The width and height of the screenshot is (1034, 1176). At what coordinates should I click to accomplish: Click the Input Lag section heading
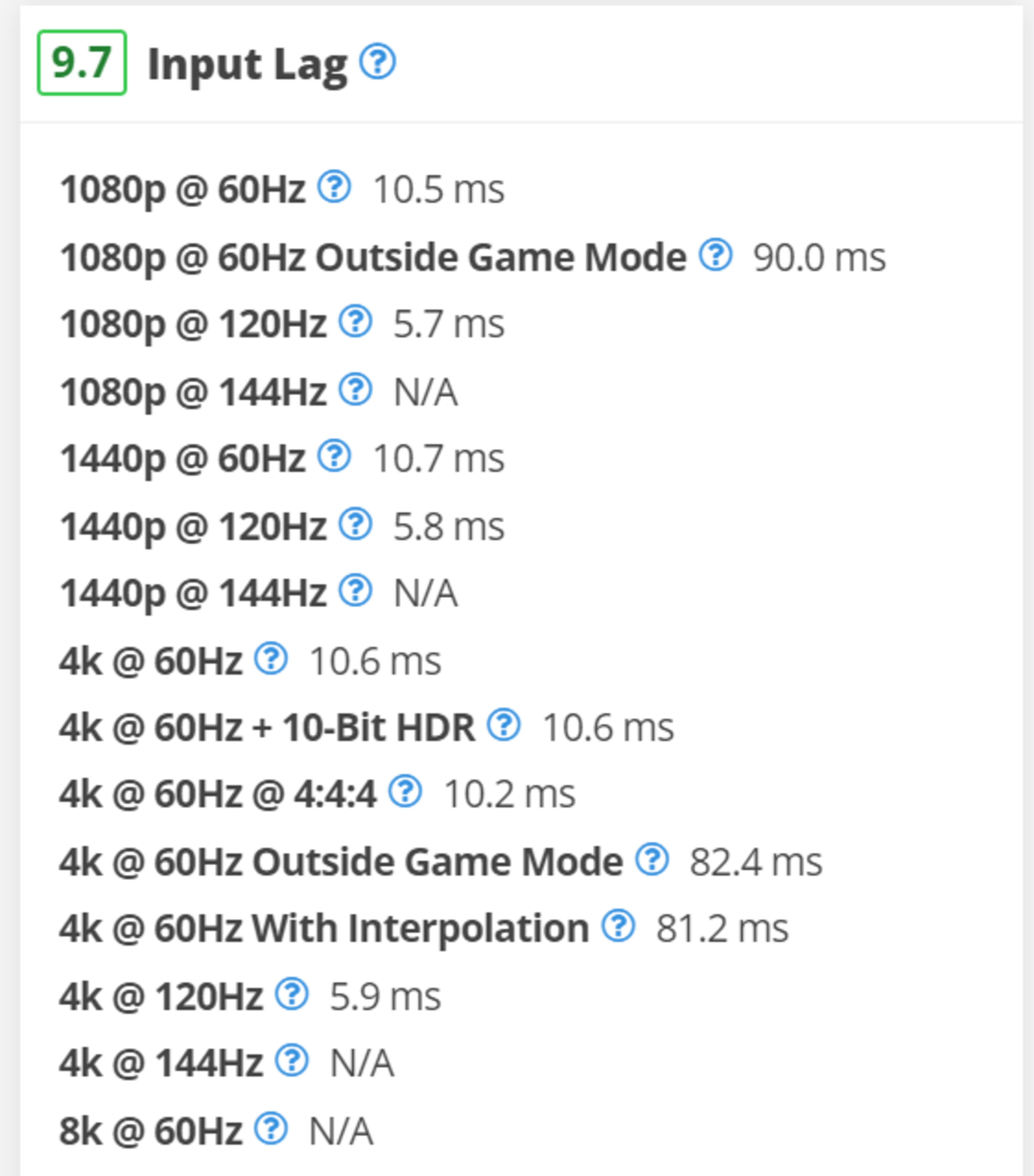(247, 64)
